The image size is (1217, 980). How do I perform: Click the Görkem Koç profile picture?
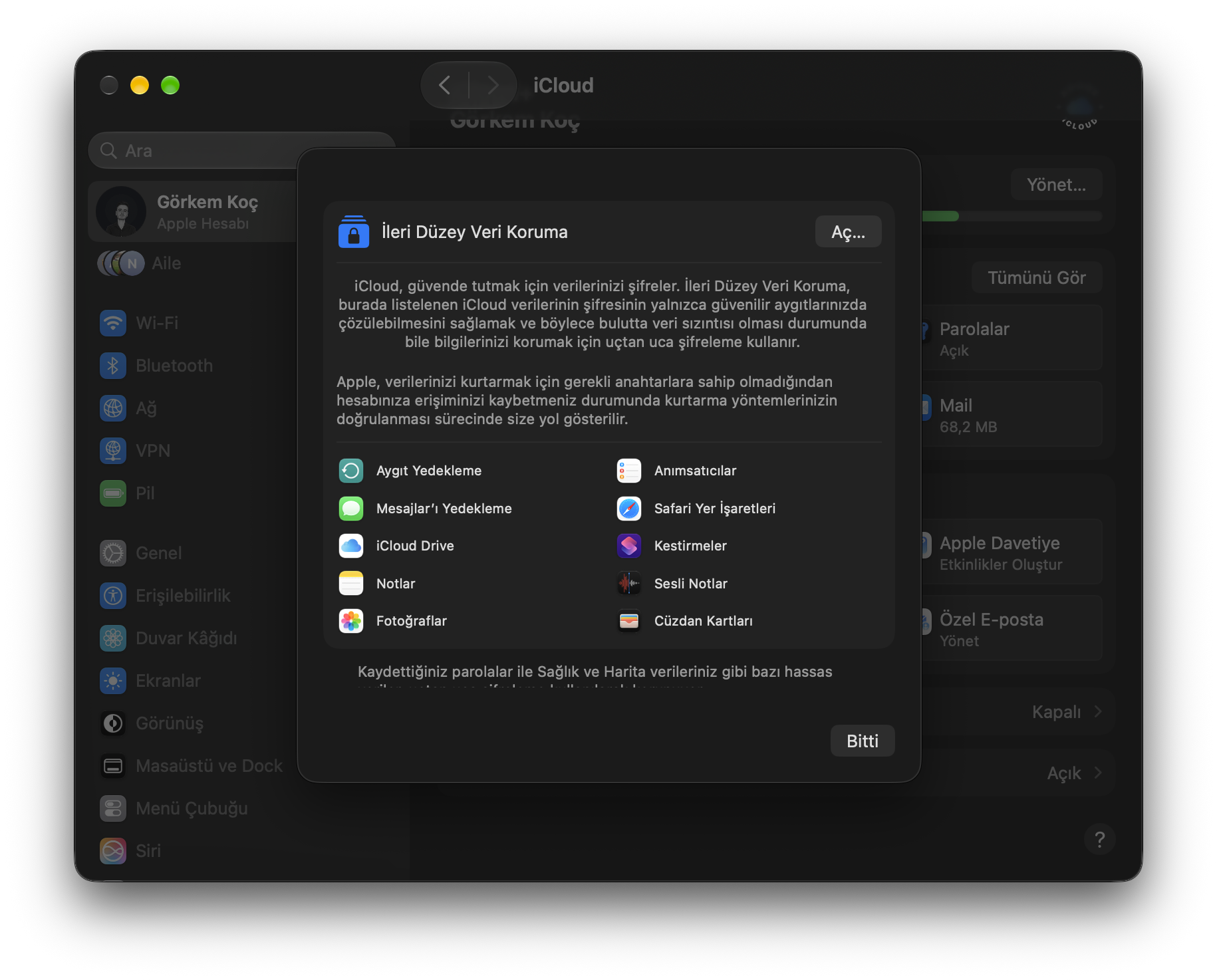(121, 211)
